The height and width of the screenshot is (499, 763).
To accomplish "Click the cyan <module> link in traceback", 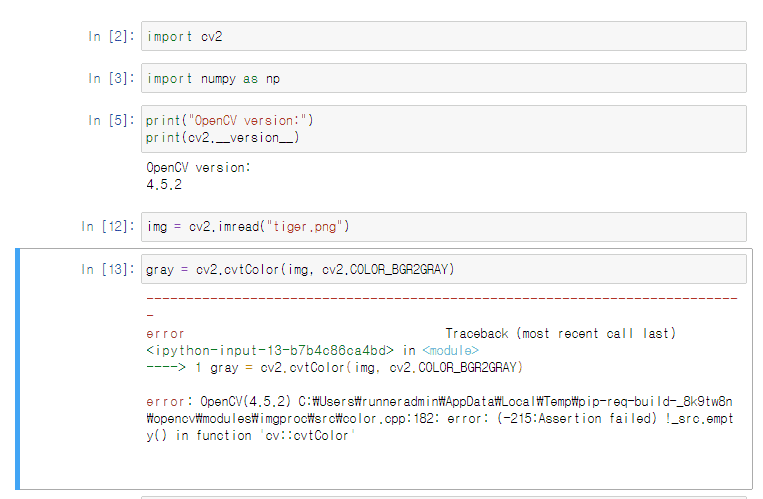I will coord(451,351).
